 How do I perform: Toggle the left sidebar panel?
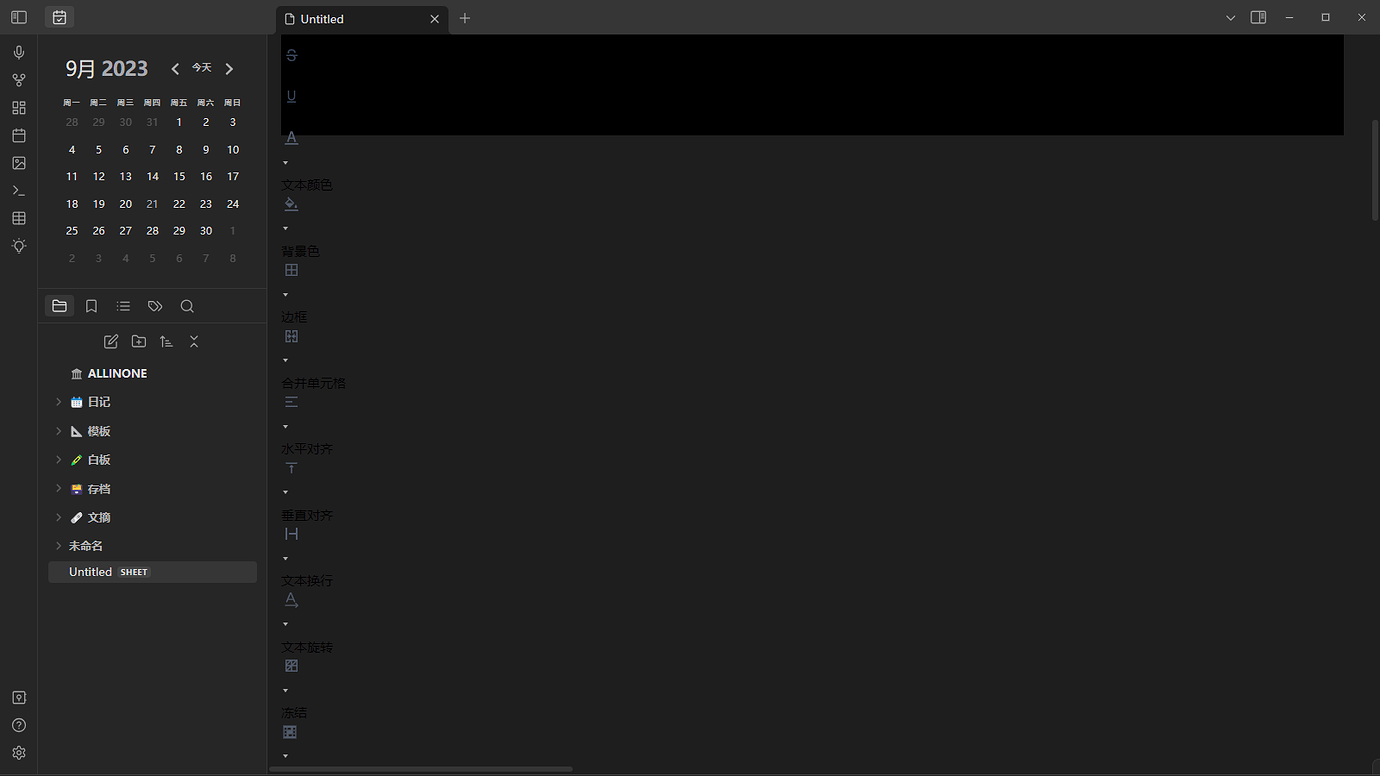(19, 18)
